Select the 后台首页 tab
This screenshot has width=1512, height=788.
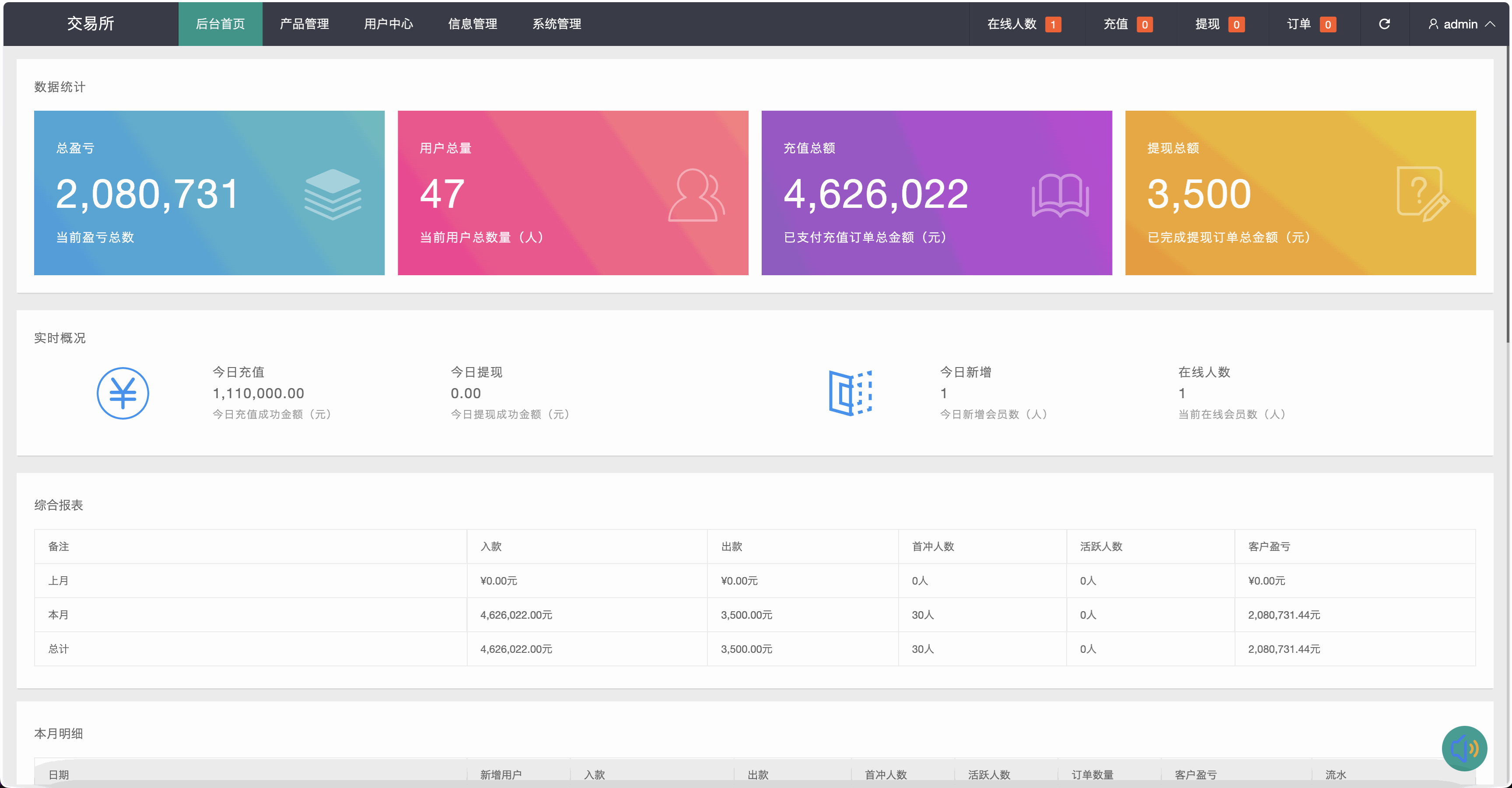click(220, 24)
